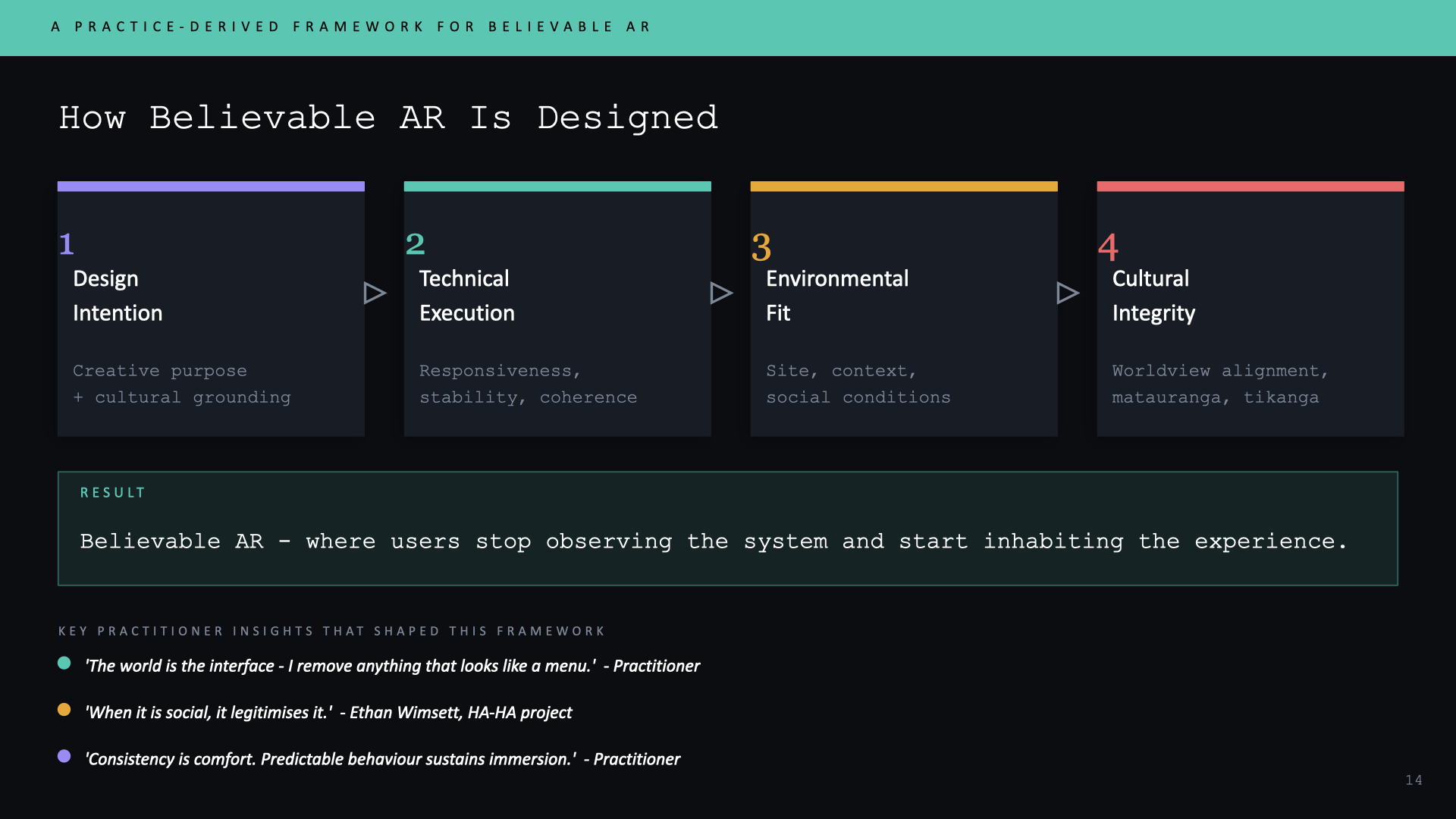This screenshot has width=1456, height=819.
Task: Click the Technical Execution heading
Action: click(x=466, y=296)
